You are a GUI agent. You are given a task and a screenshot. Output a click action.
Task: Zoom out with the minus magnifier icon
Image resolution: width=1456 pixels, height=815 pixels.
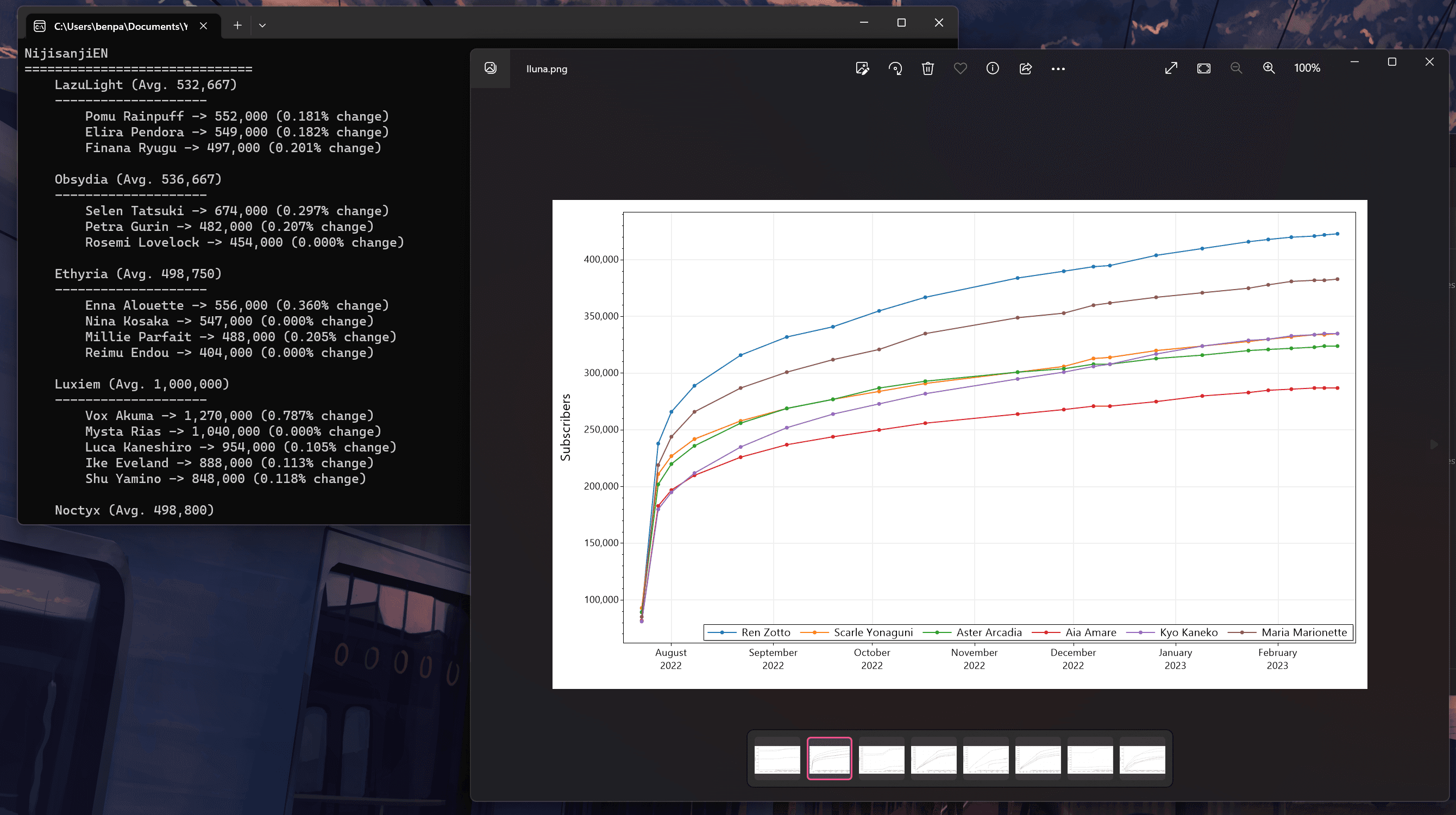[1236, 68]
